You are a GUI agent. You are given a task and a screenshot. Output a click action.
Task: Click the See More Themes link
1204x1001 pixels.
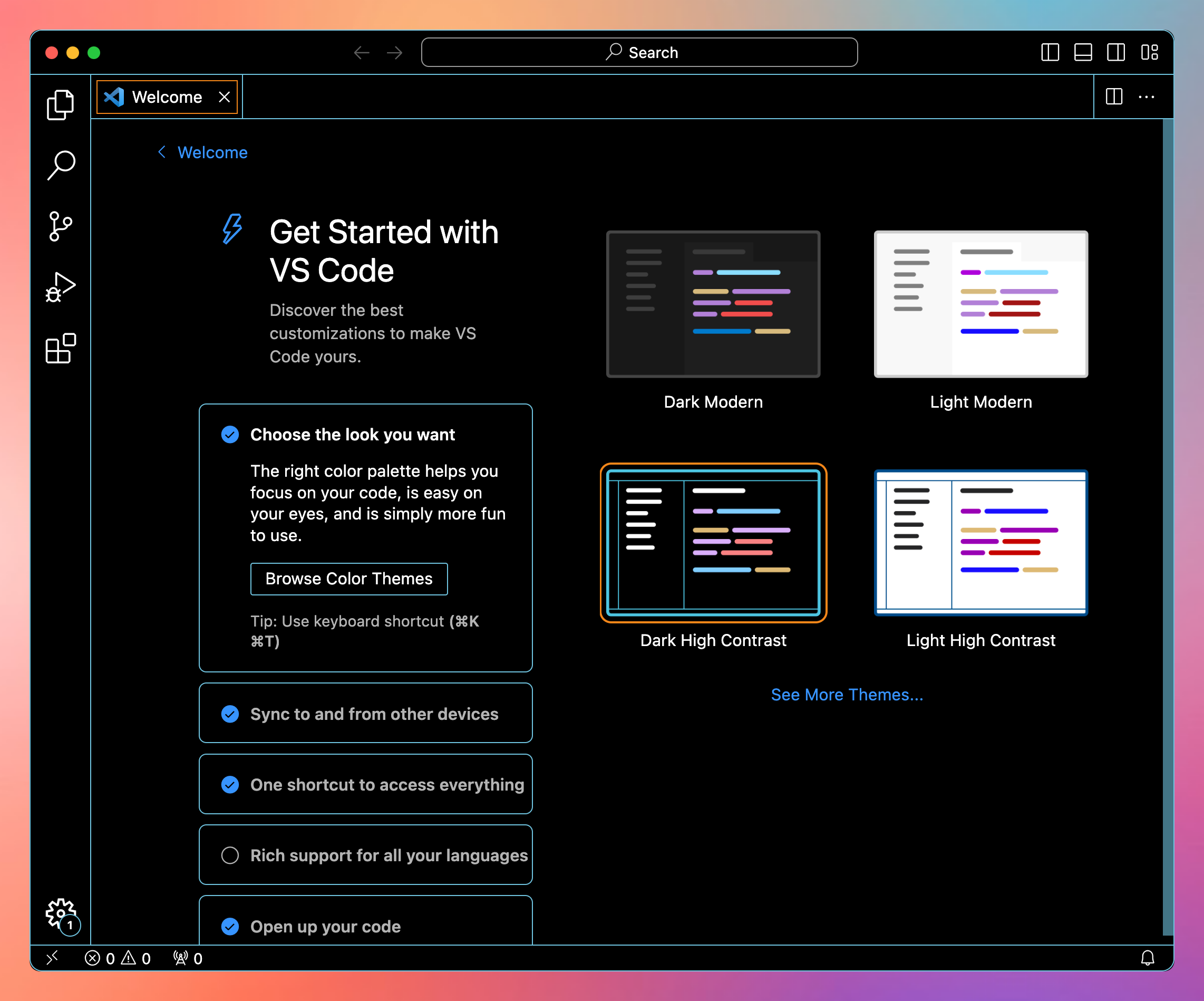pyautogui.click(x=846, y=695)
